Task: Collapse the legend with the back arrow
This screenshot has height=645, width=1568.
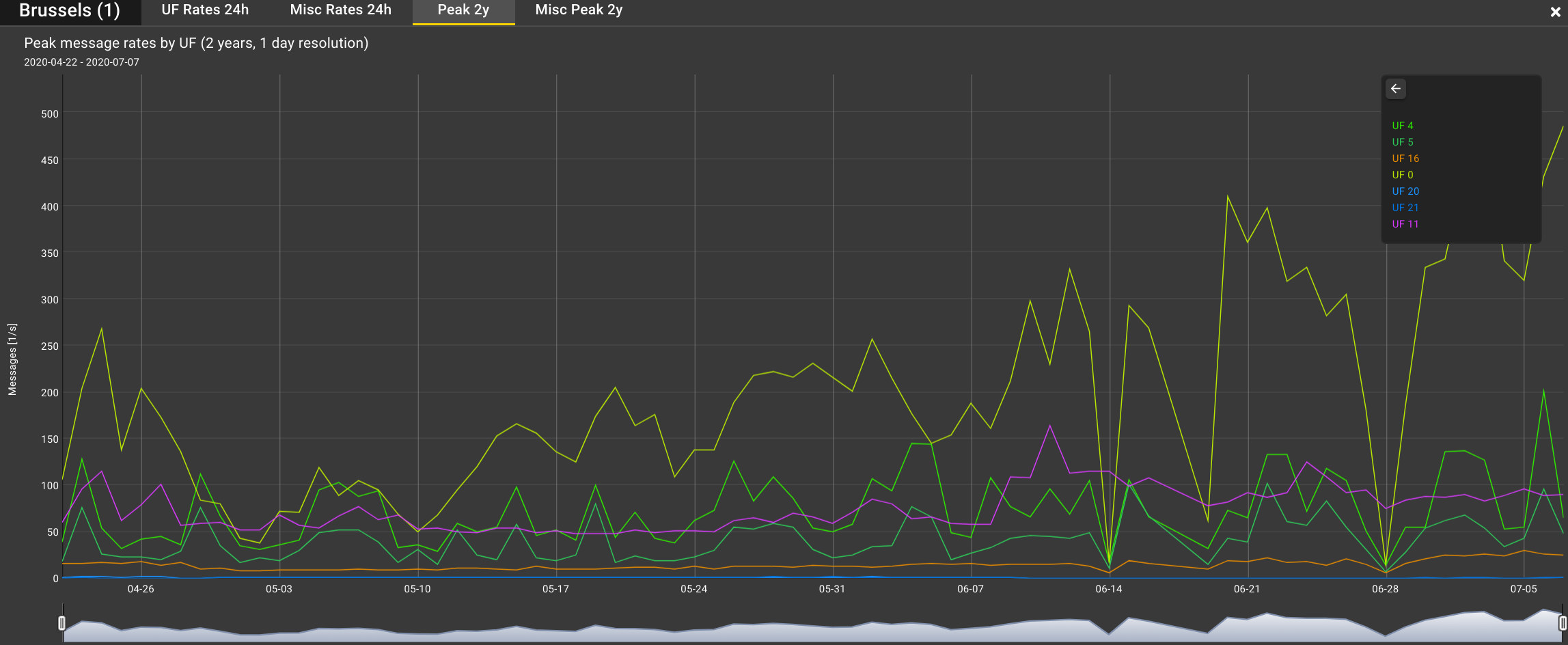Action: click(x=1396, y=89)
